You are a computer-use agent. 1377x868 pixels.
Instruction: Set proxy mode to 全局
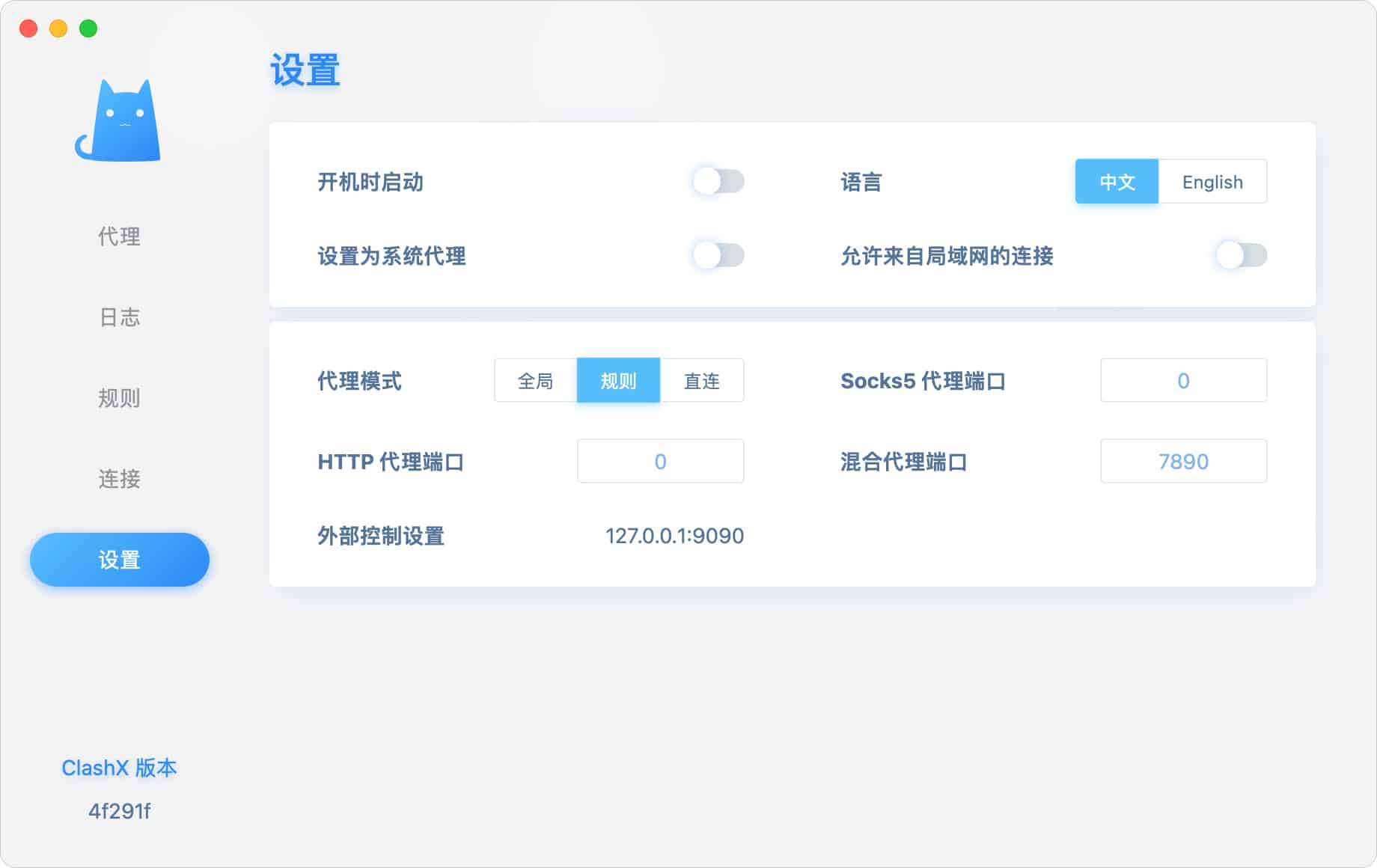pyautogui.click(x=536, y=381)
